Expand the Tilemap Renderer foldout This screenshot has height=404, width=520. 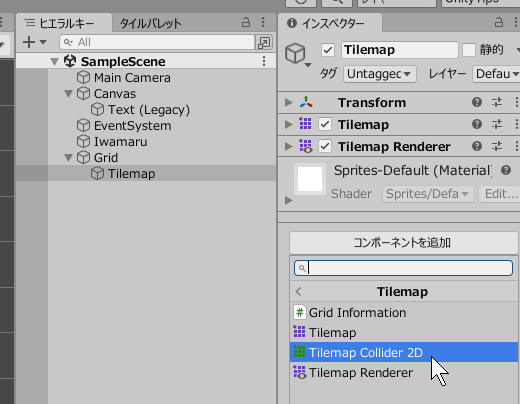(289, 147)
